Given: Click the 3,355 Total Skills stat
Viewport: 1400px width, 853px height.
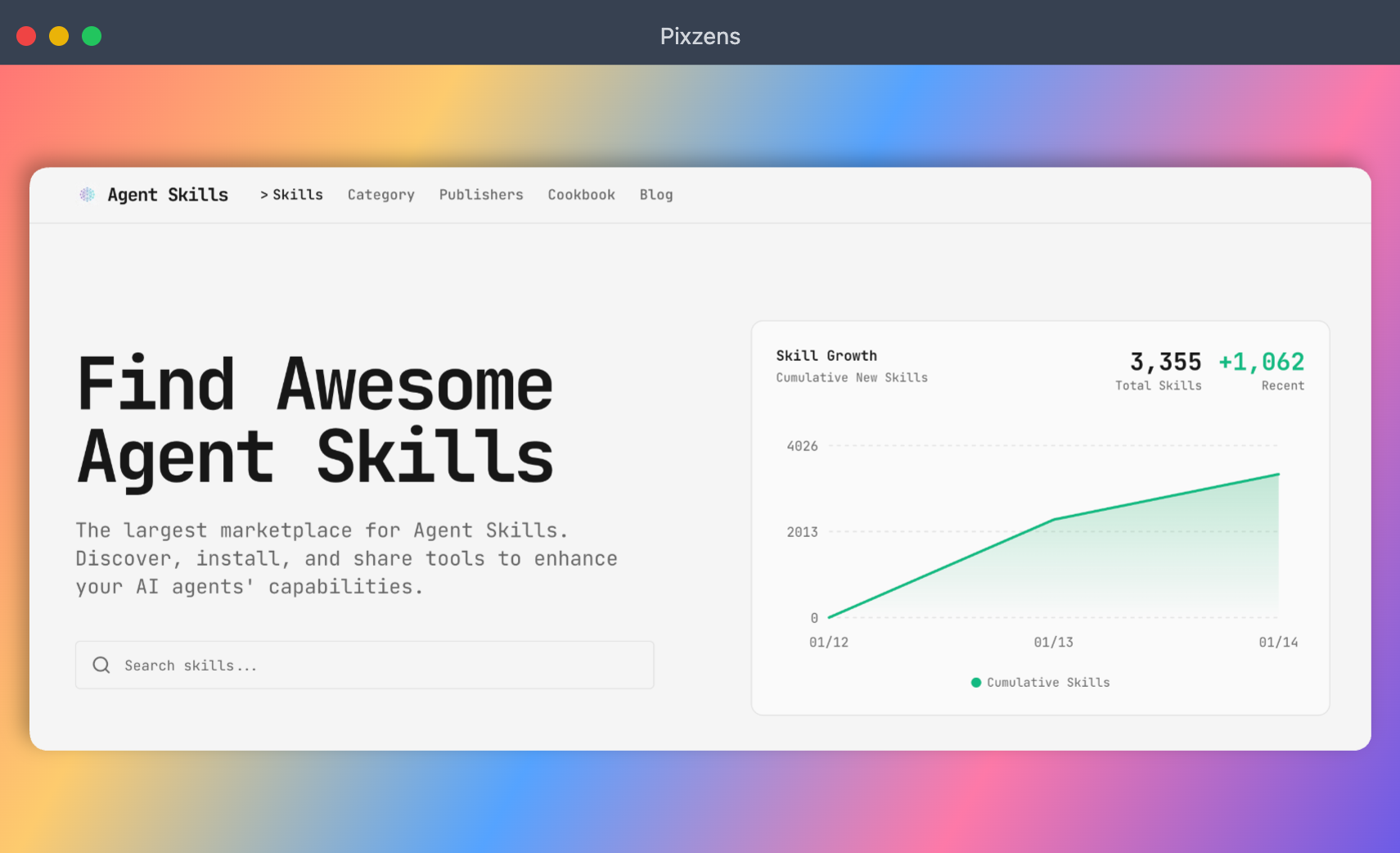Looking at the screenshot, I should [1159, 371].
